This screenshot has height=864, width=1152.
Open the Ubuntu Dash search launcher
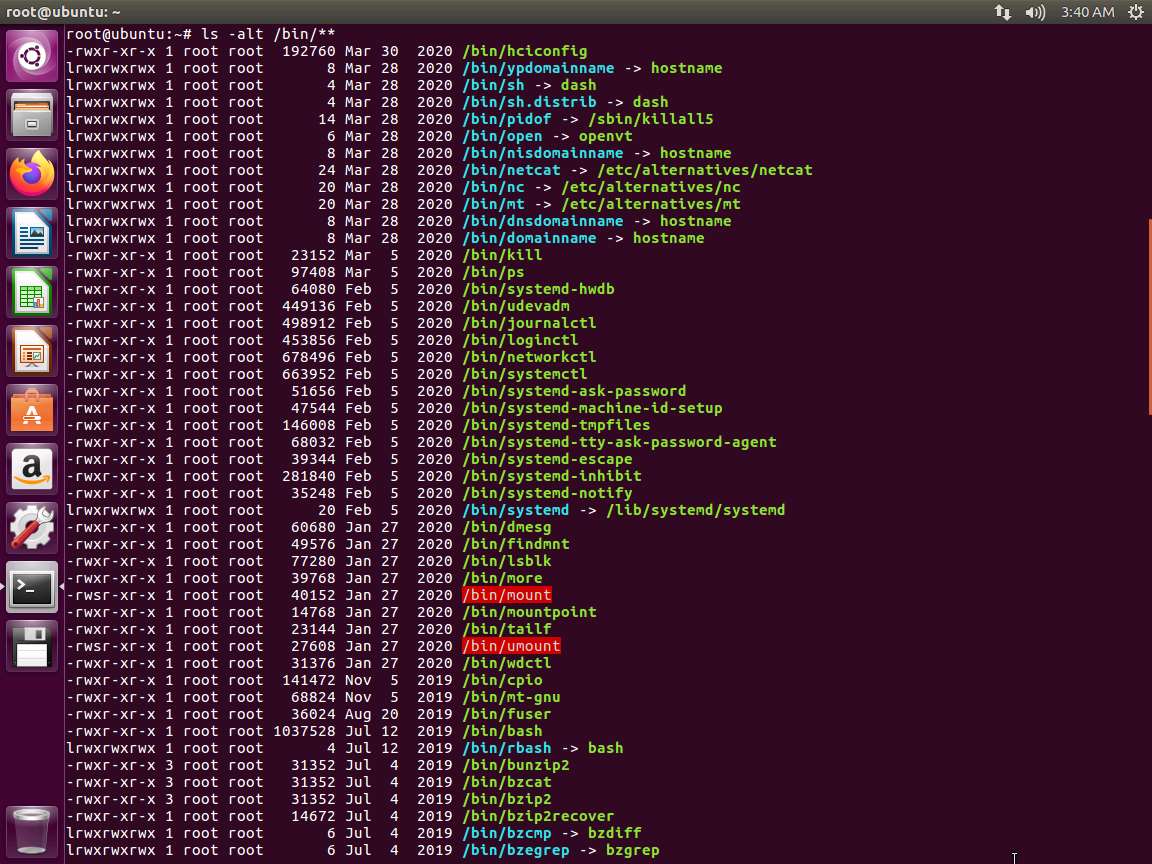[x=32, y=57]
